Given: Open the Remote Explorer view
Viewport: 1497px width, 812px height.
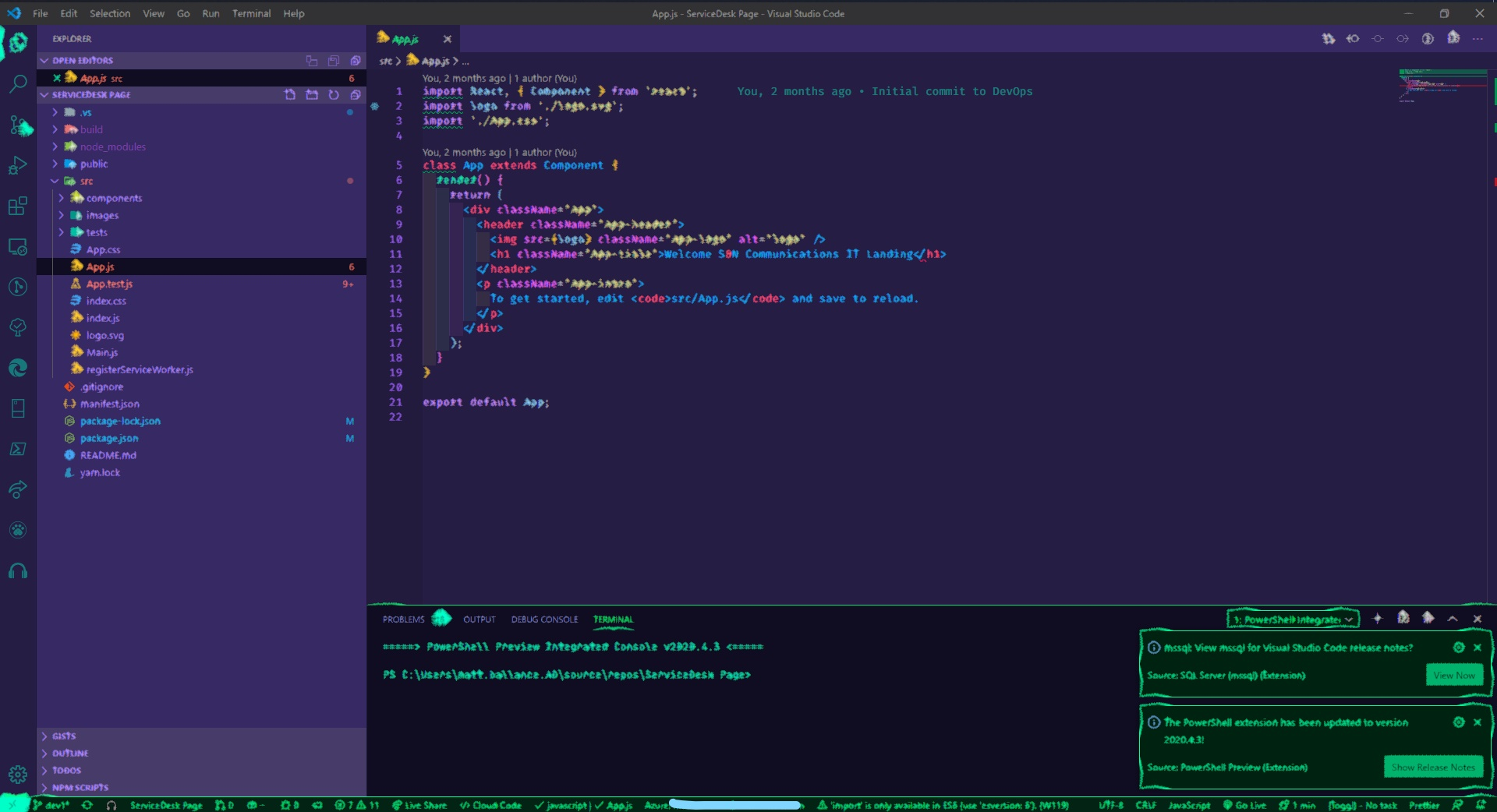Looking at the screenshot, I should click(x=18, y=246).
